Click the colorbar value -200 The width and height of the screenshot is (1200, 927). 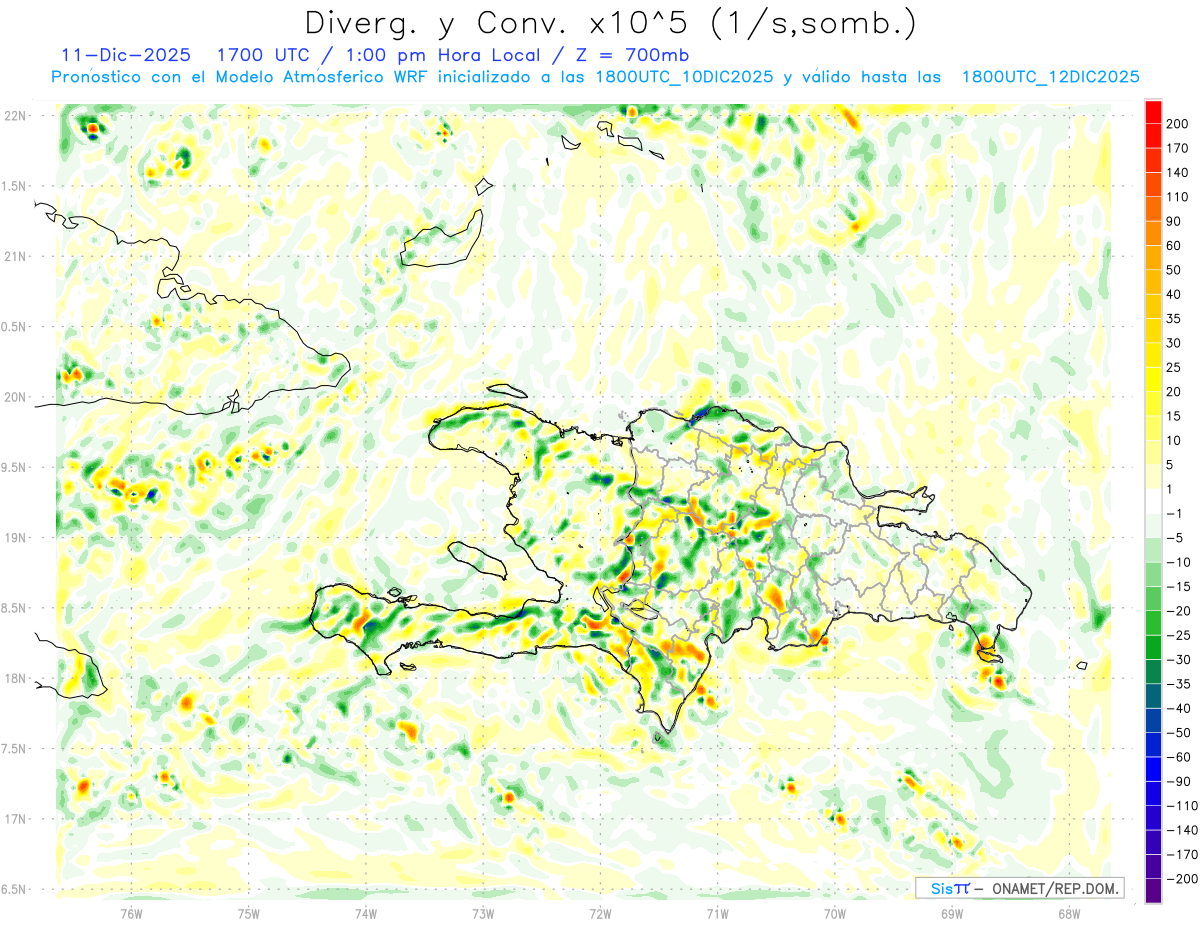tap(1182, 879)
